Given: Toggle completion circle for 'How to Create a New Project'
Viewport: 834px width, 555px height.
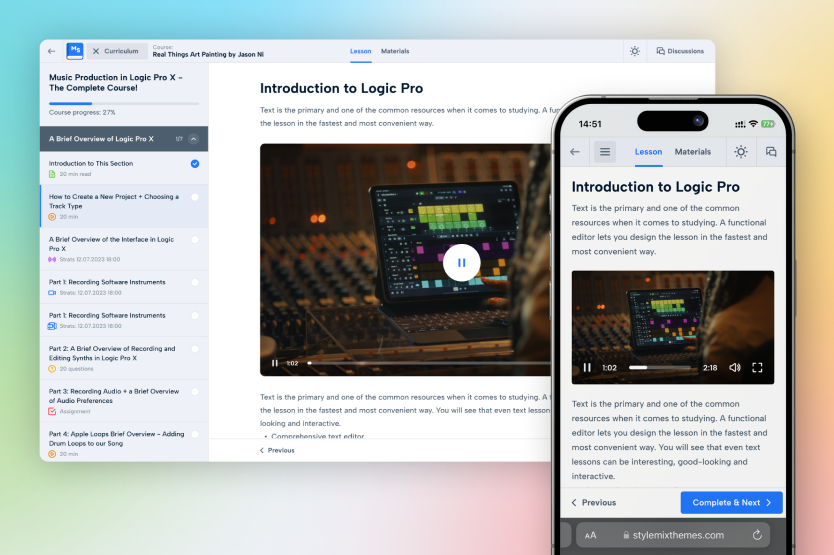Looking at the screenshot, I should coord(194,198).
